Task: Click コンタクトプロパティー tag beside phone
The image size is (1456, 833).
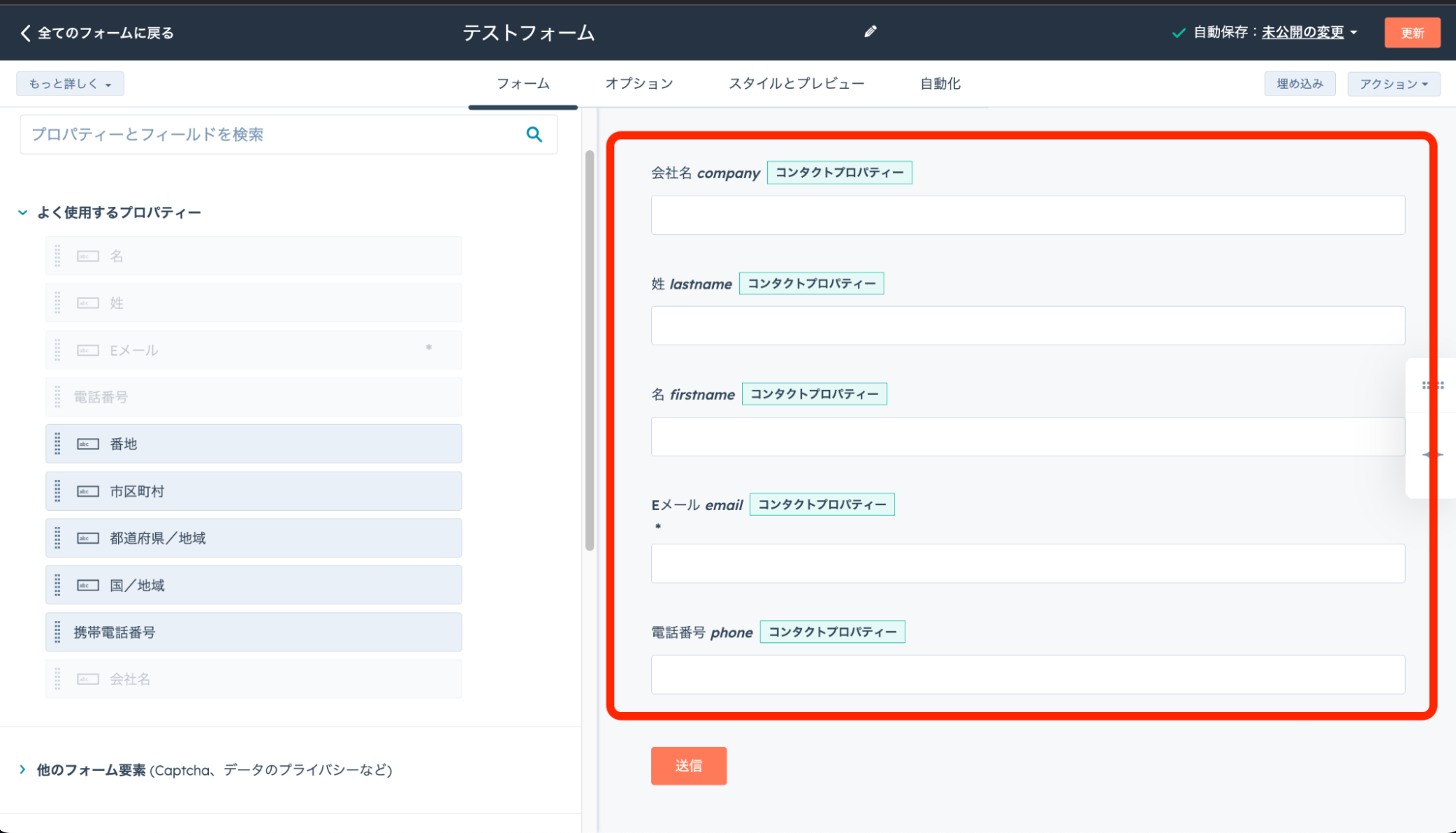Action: [833, 632]
